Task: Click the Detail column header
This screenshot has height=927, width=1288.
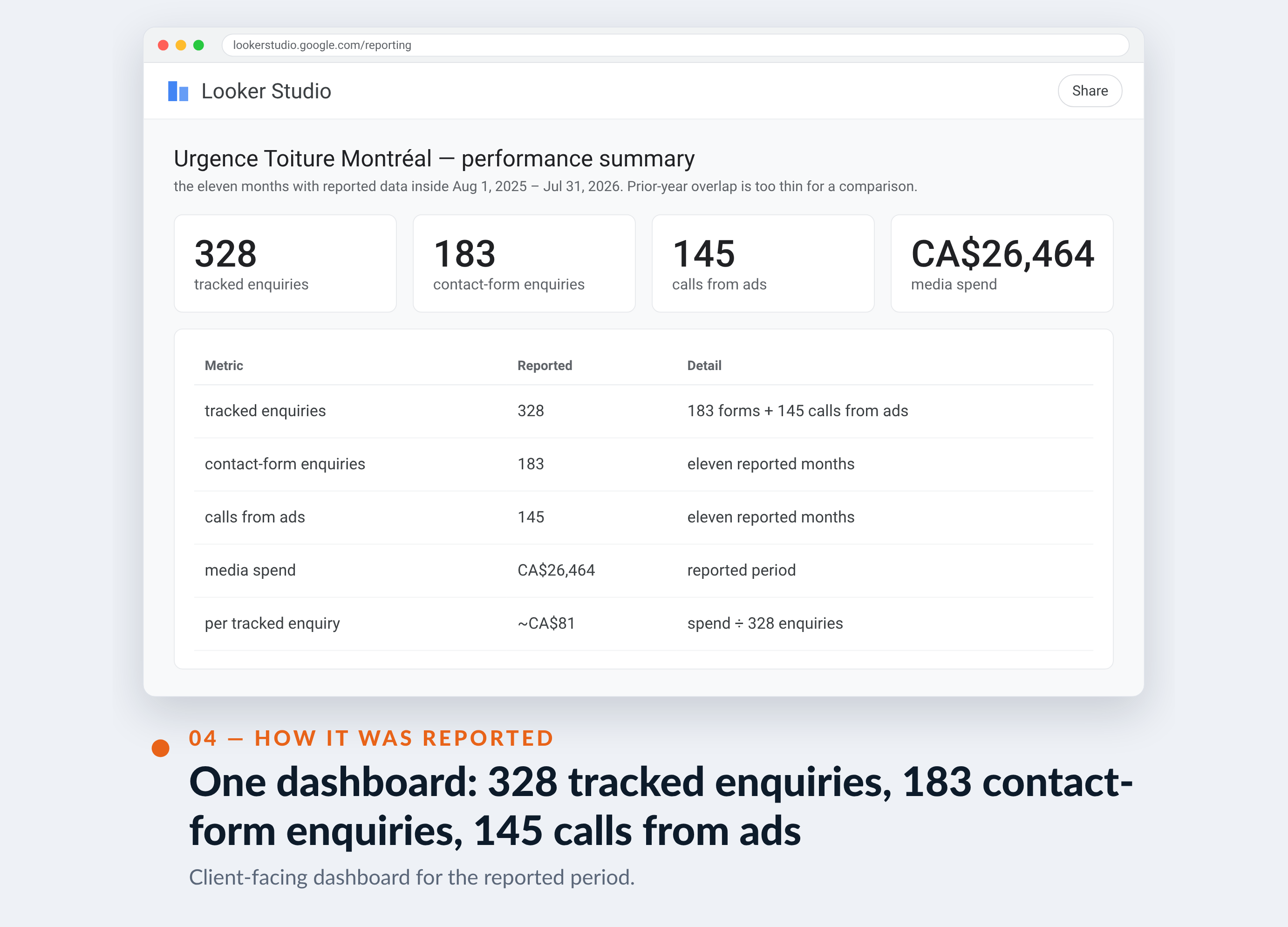Action: [x=704, y=365]
